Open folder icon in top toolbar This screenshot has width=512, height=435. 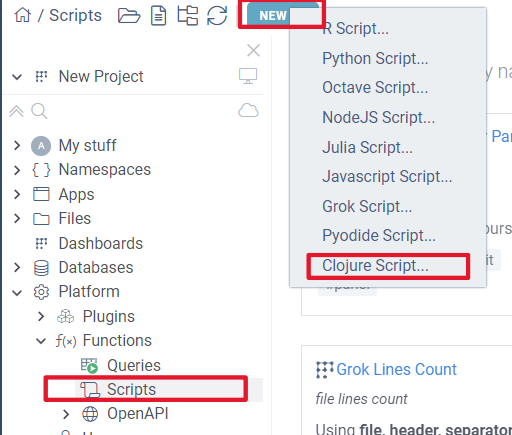tap(129, 16)
